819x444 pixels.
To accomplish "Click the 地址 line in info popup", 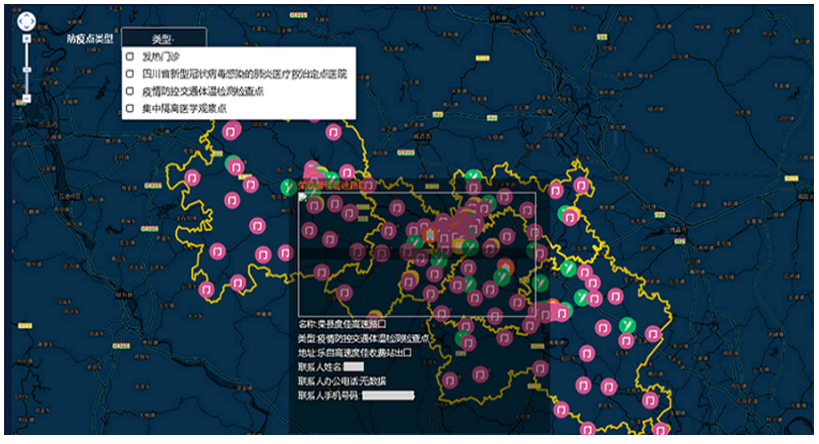I will tap(355, 353).
